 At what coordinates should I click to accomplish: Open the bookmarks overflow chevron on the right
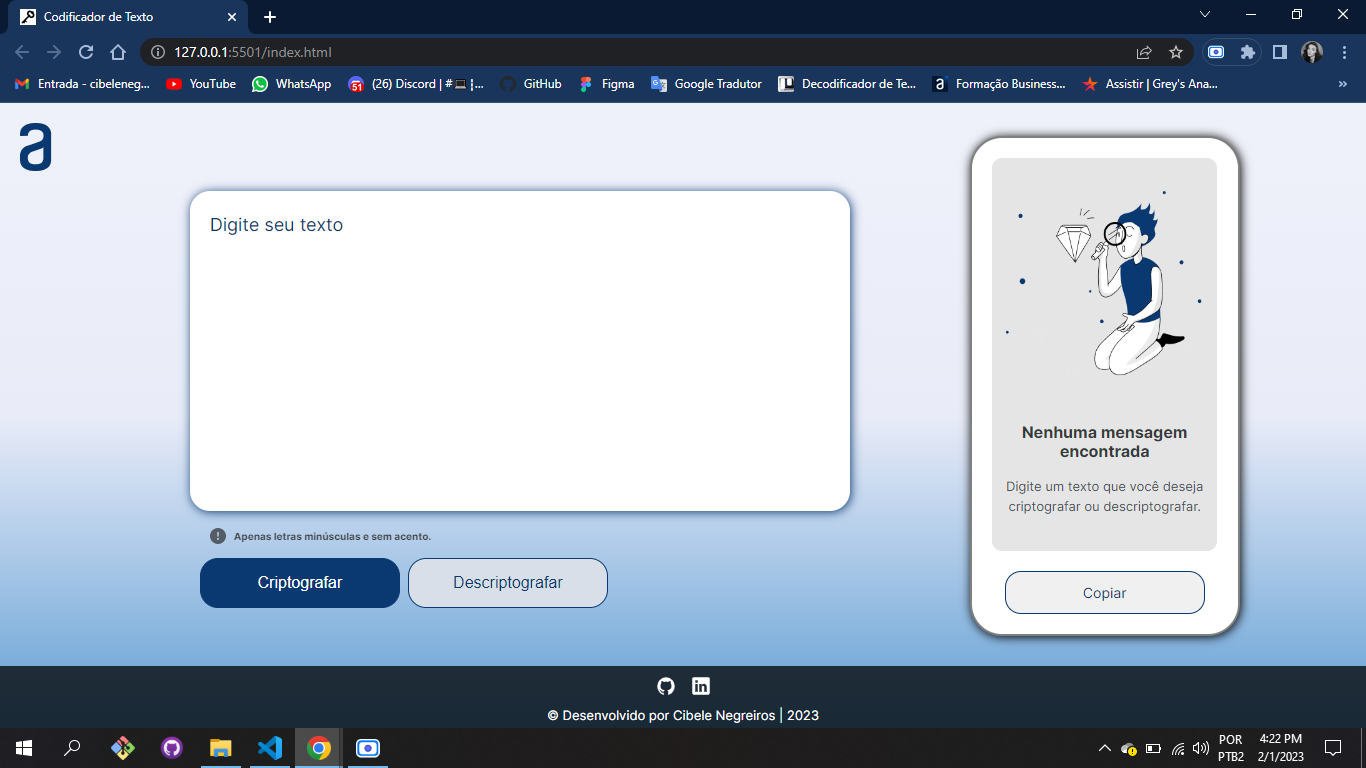(x=1342, y=84)
